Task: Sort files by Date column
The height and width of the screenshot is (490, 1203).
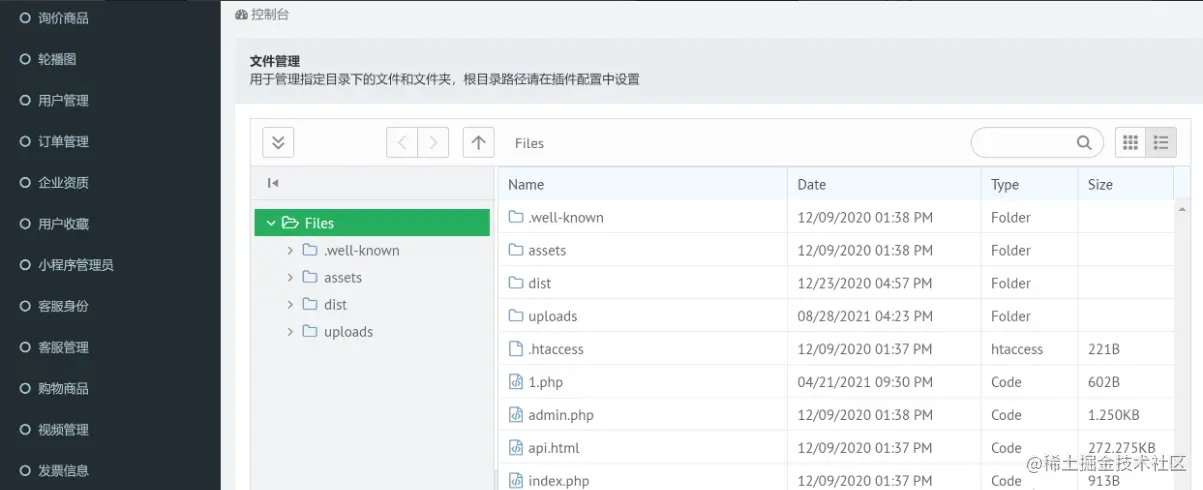Action: 884,184
